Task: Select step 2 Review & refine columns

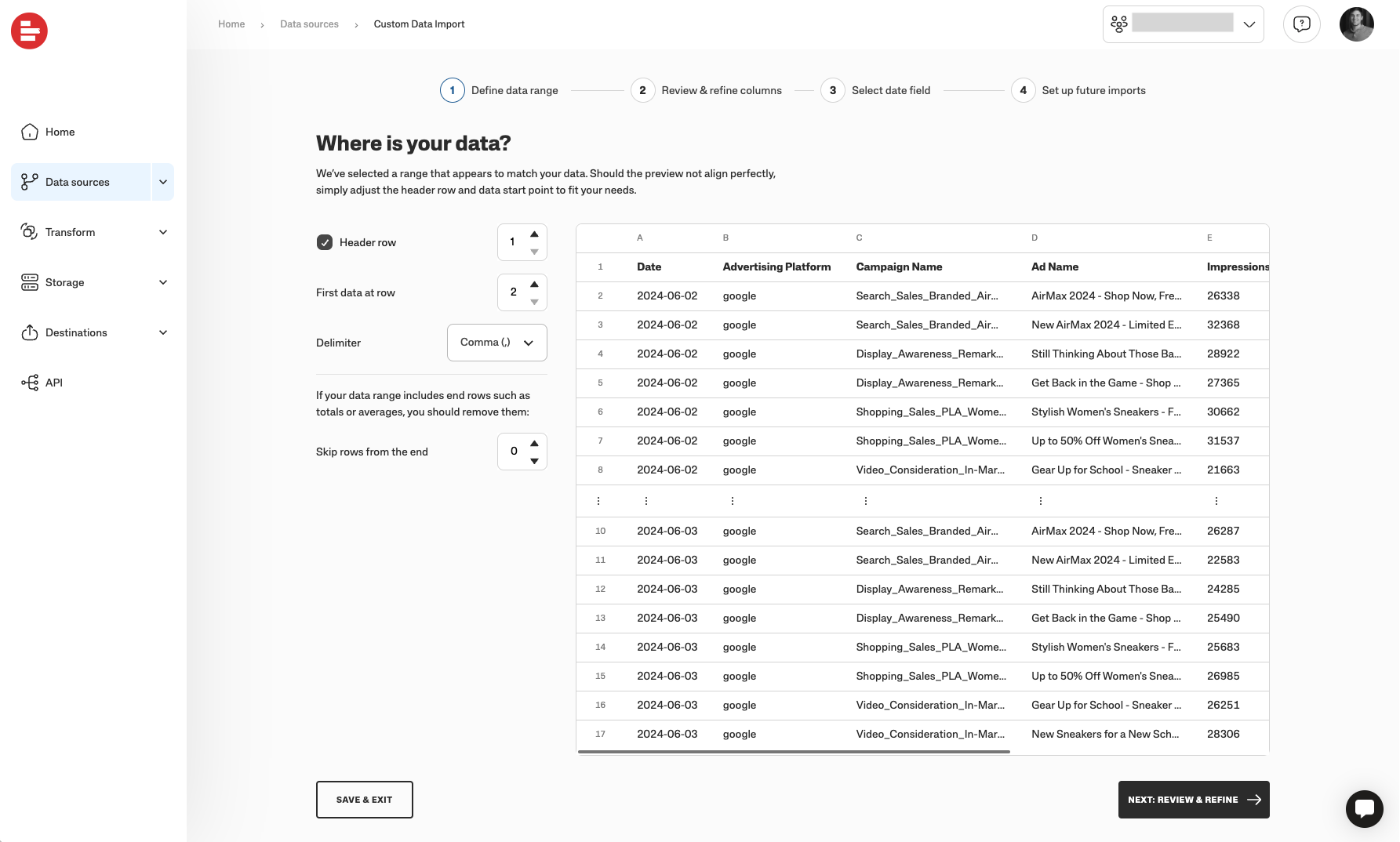Action: (x=707, y=90)
